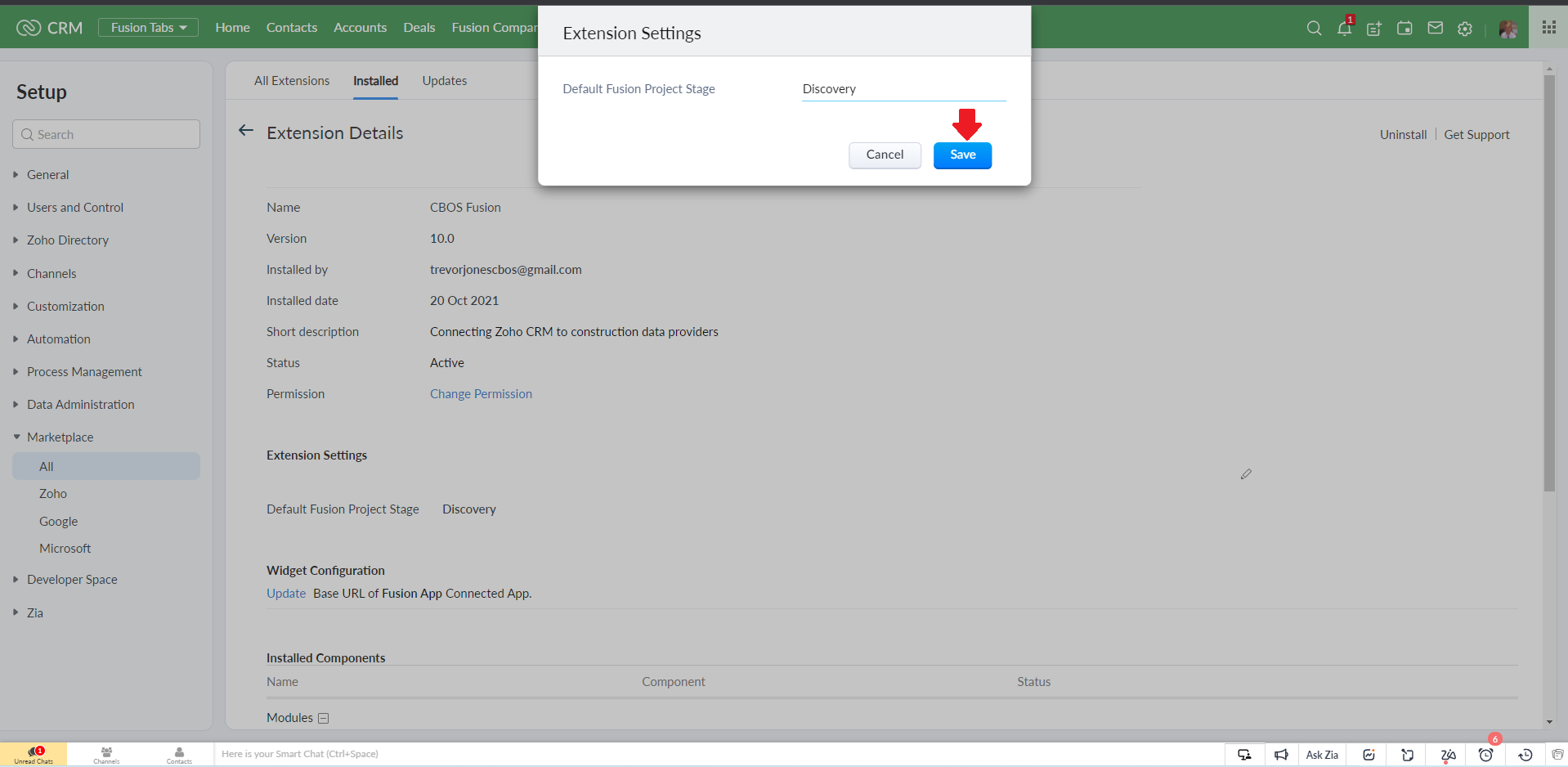Viewport: 1568px width, 767px height.
Task: Open the Contacts module tab
Action: pyautogui.click(x=292, y=28)
